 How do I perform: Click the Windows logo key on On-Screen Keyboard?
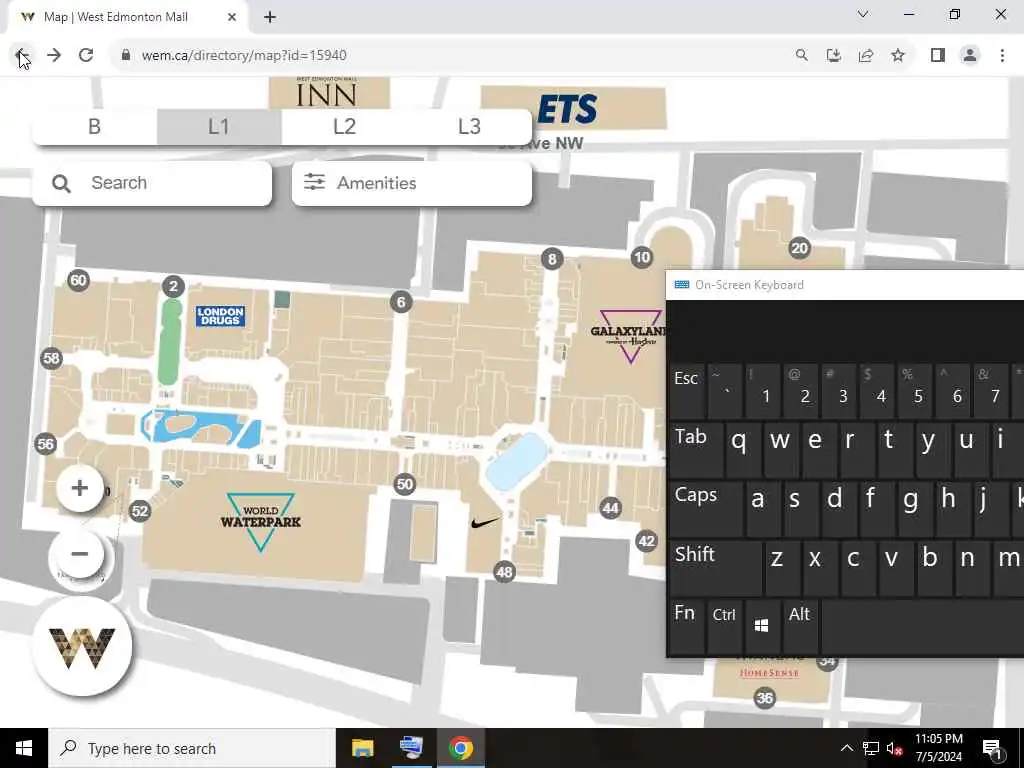(761, 625)
